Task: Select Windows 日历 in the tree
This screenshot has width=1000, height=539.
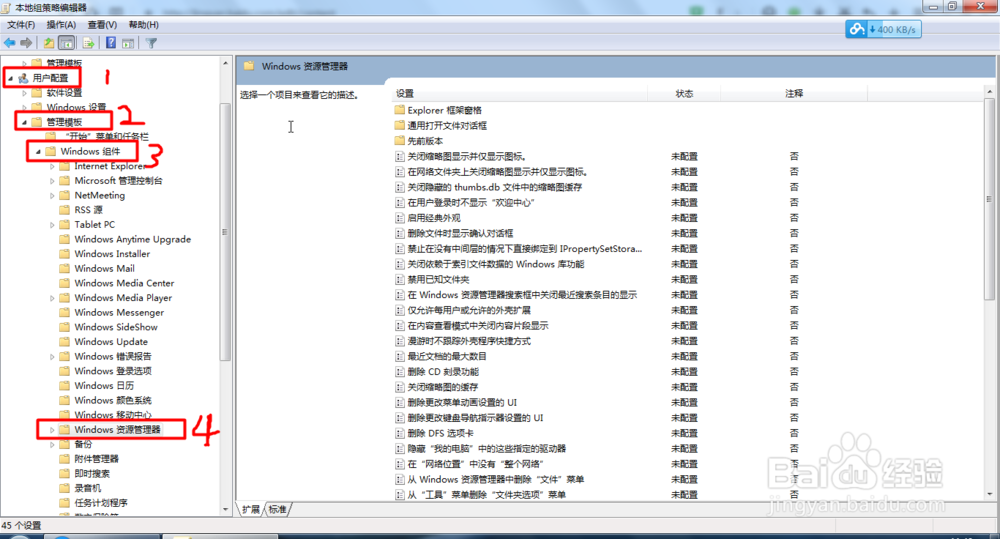Action: tap(104, 386)
